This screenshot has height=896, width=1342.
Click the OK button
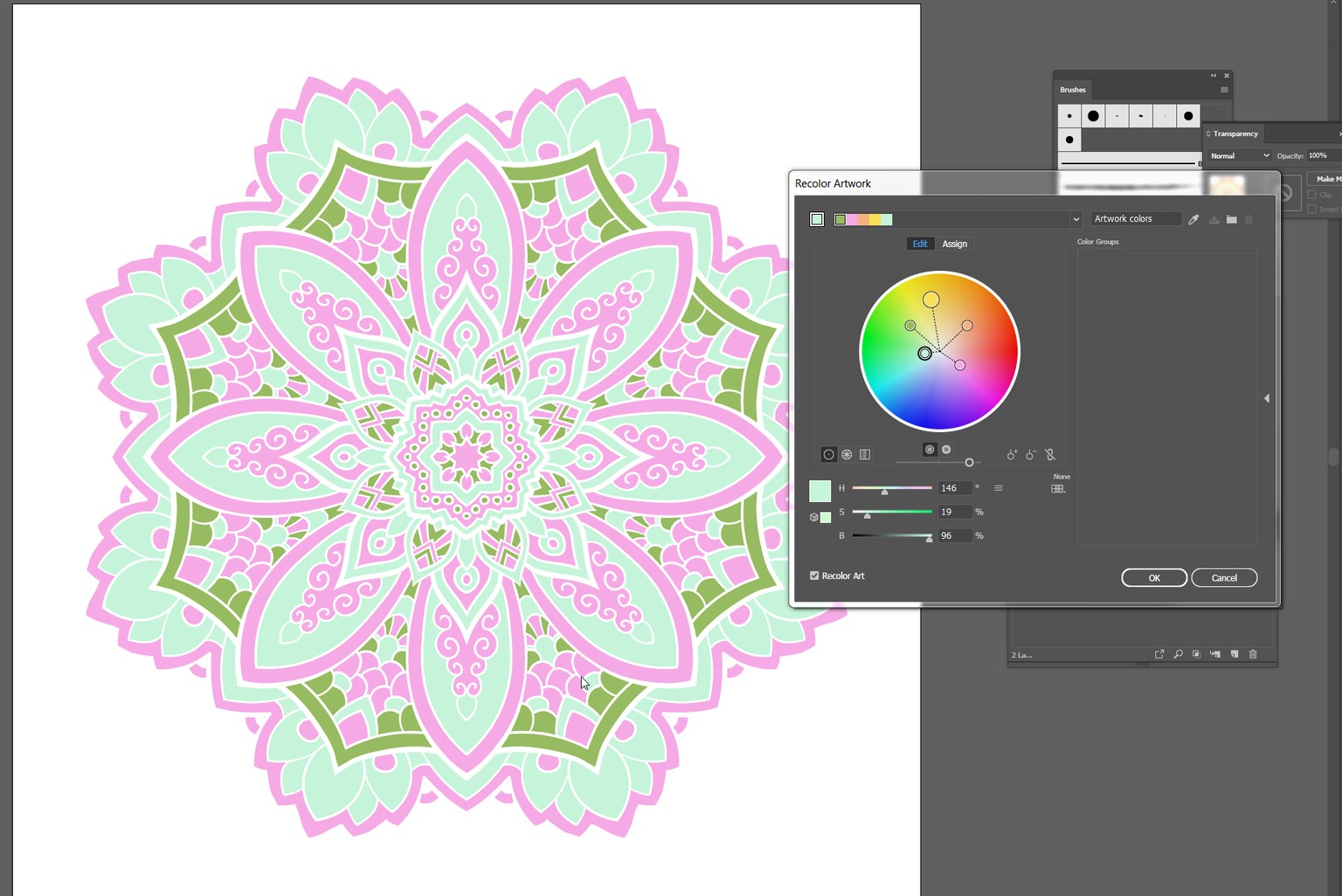pyautogui.click(x=1154, y=578)
